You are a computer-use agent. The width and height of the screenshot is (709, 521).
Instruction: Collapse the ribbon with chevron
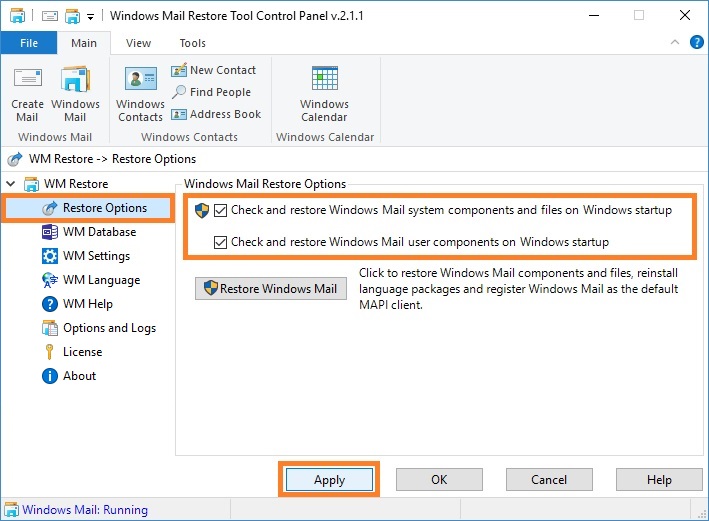tap(675, 42)
